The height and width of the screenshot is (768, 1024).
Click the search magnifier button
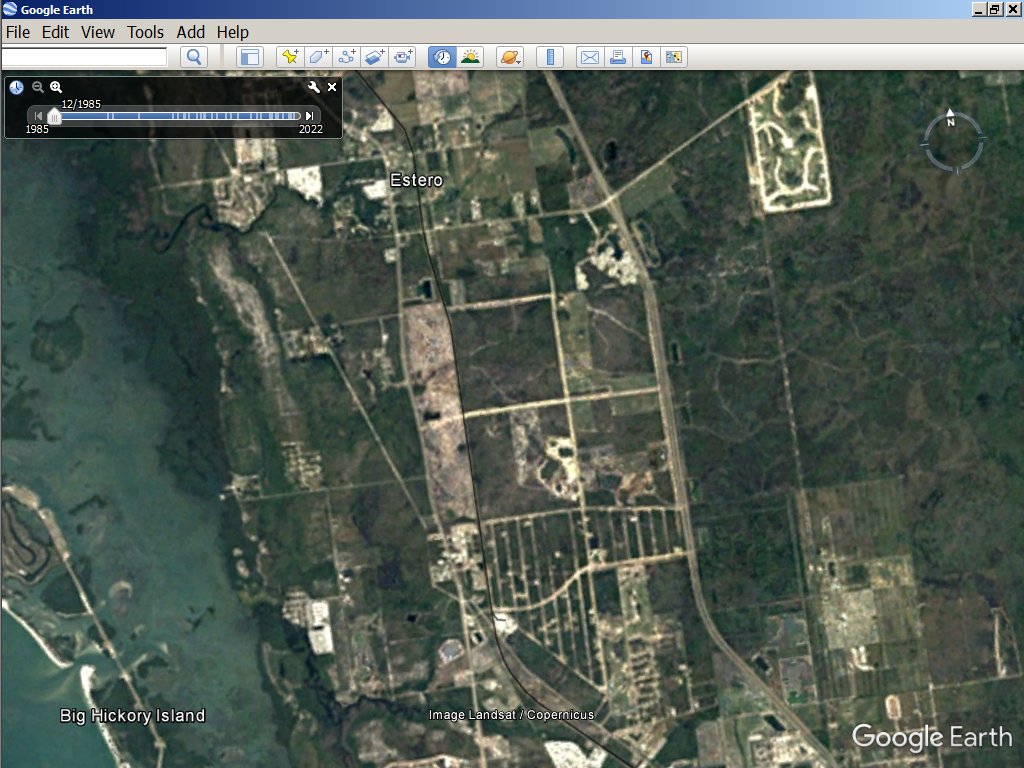click(x=194, y=57)
